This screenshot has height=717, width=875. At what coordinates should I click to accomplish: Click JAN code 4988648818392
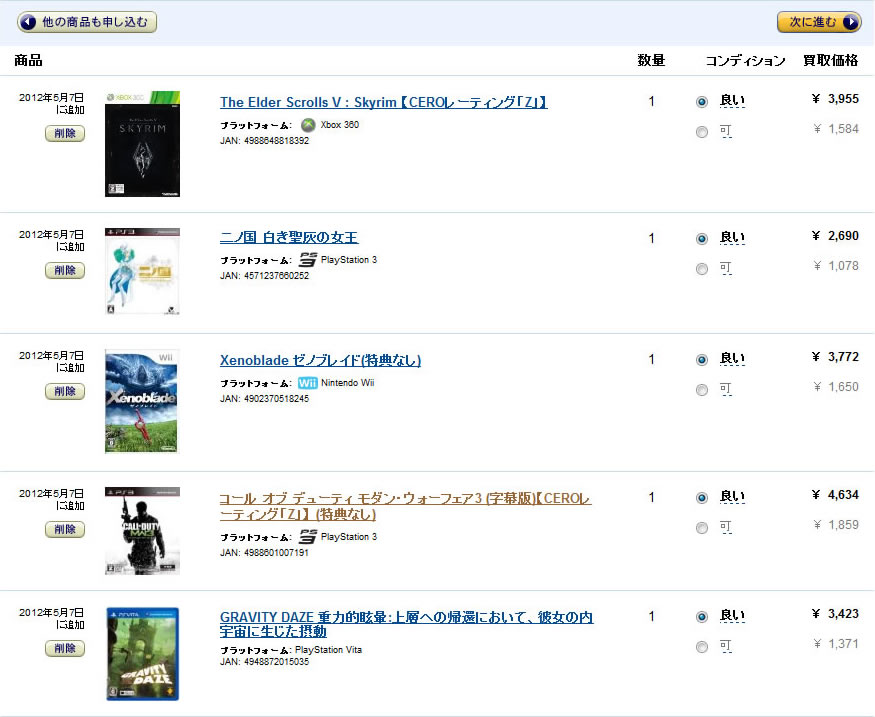click(x=276, y=141)
